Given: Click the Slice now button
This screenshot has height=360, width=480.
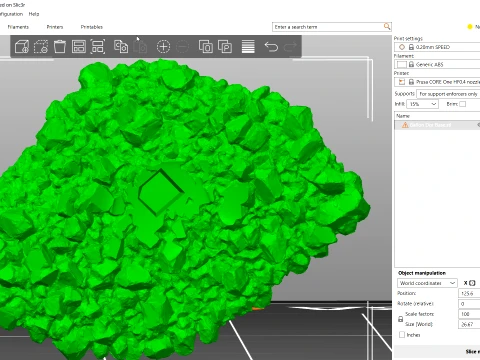Looking at the screenshot, I should [x=437, y=352].
